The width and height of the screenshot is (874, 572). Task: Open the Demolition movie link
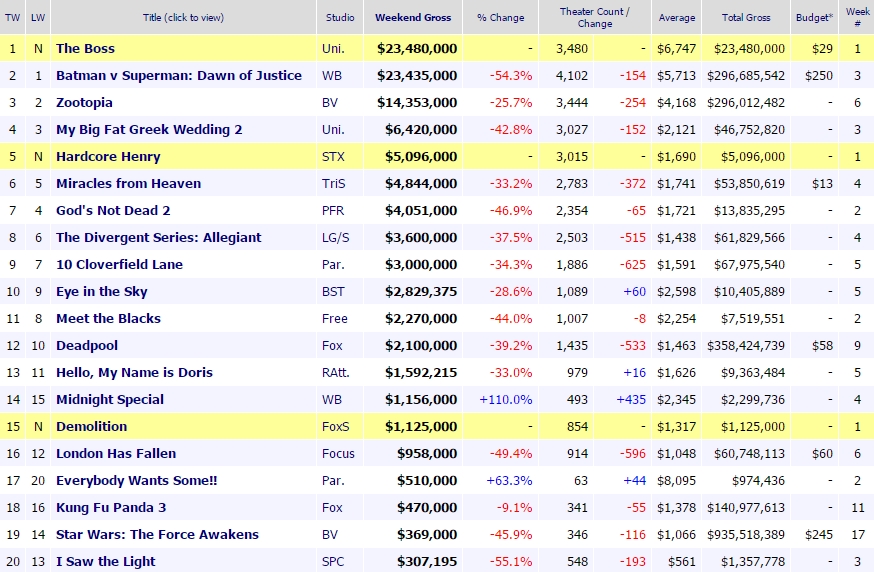(91, 426)
